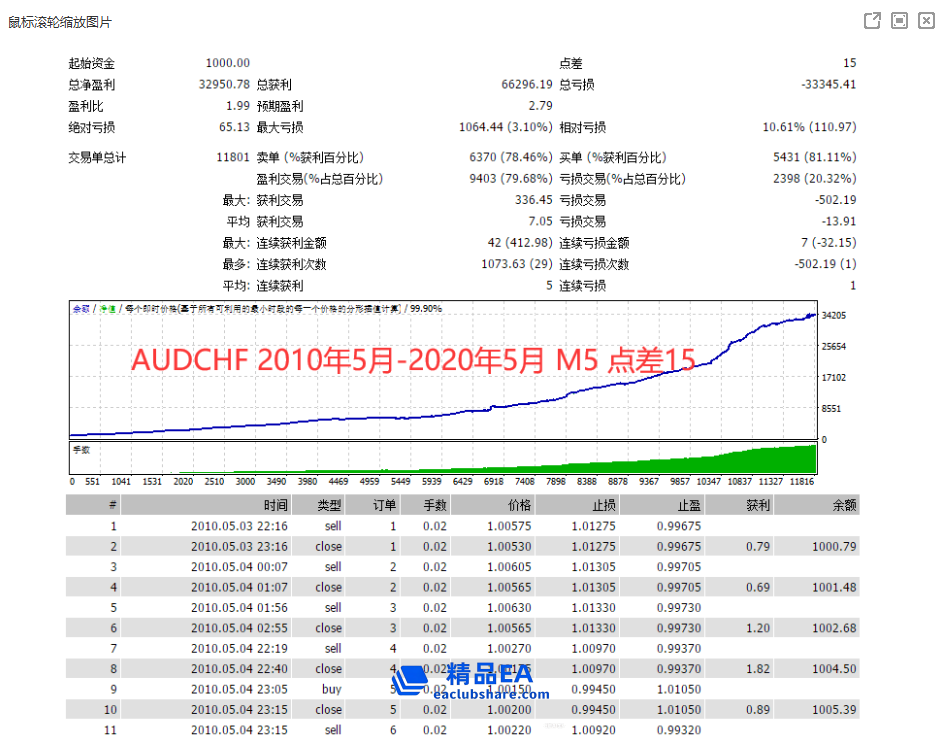
Task: Select the close trade row dated 2010.05.04 23:15
Action: click(400, 709)
